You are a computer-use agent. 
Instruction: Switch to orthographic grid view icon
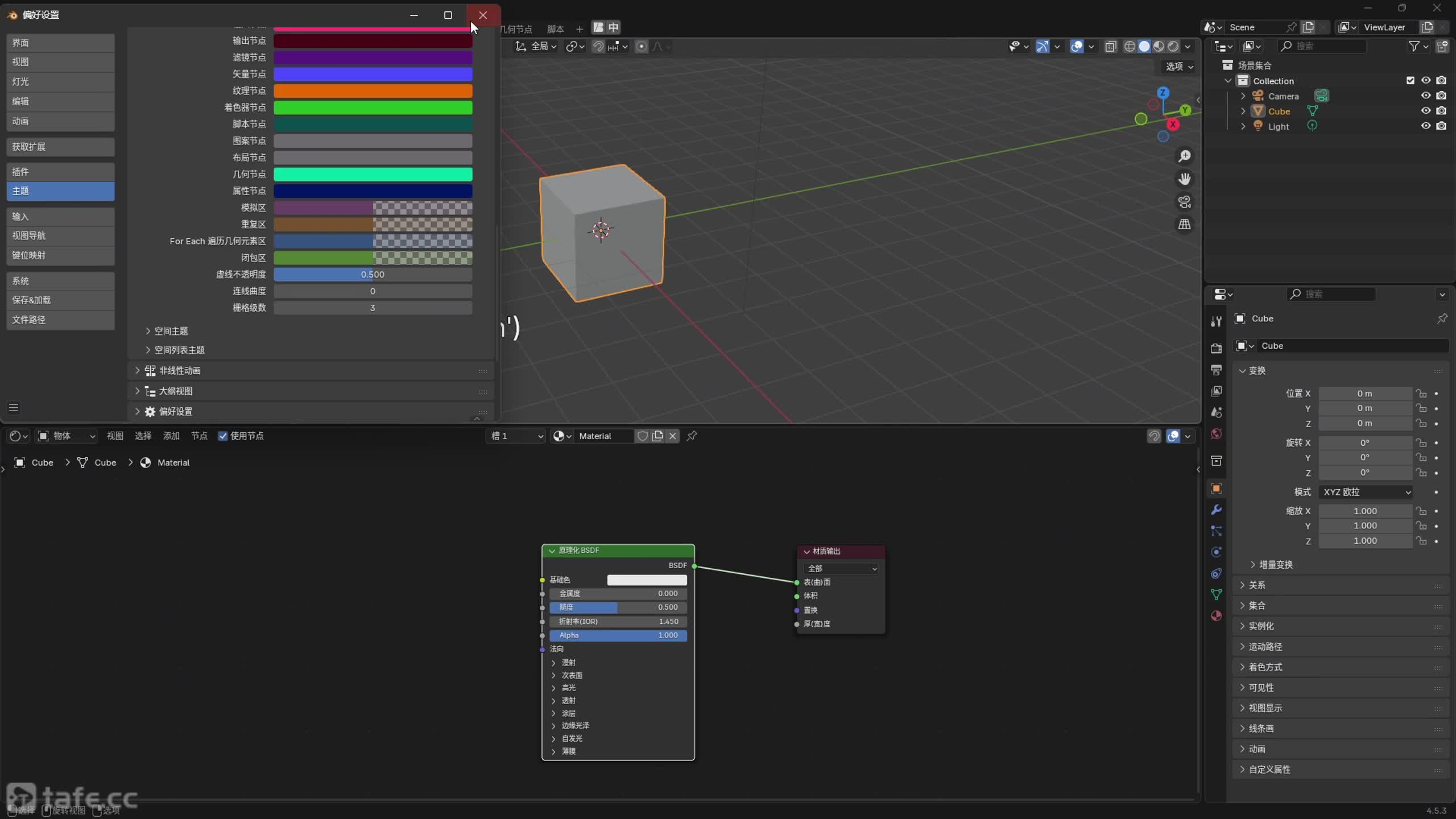1184,225
